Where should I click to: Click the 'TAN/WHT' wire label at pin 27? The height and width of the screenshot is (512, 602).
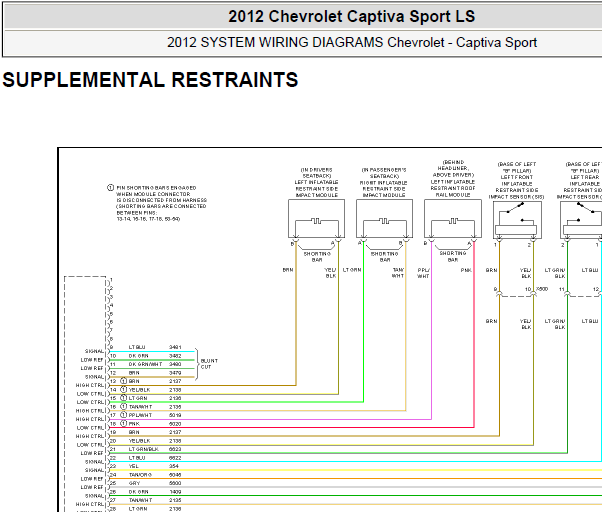(141, 500)
